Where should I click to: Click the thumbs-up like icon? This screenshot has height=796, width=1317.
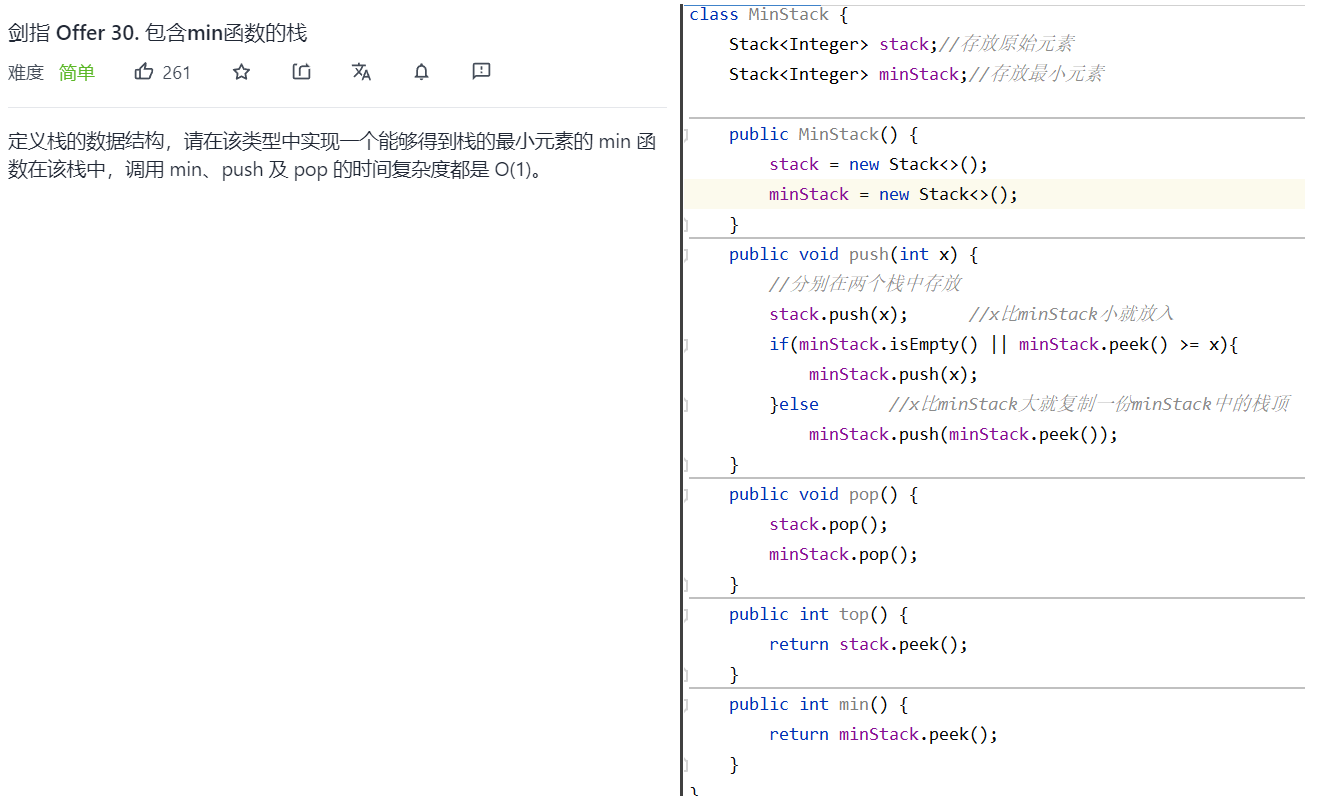coord(144,71)
